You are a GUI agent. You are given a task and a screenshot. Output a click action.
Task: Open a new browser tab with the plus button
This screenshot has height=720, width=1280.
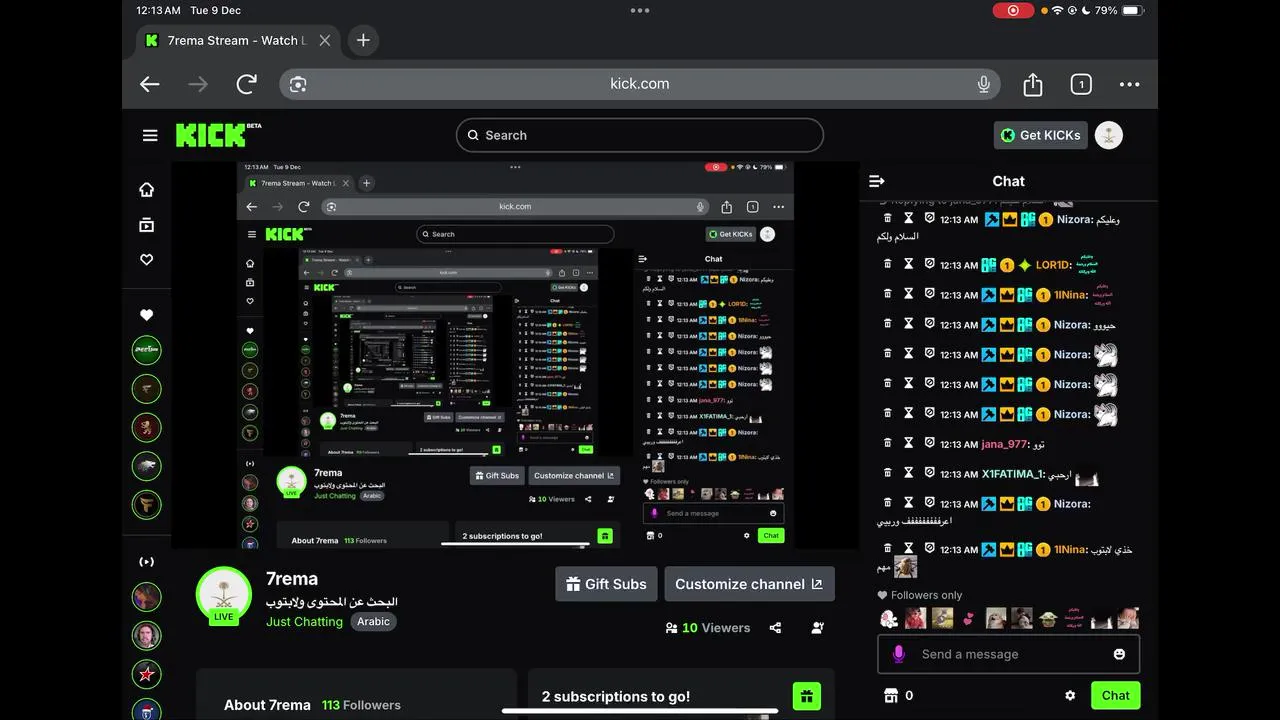coord(363,40)
